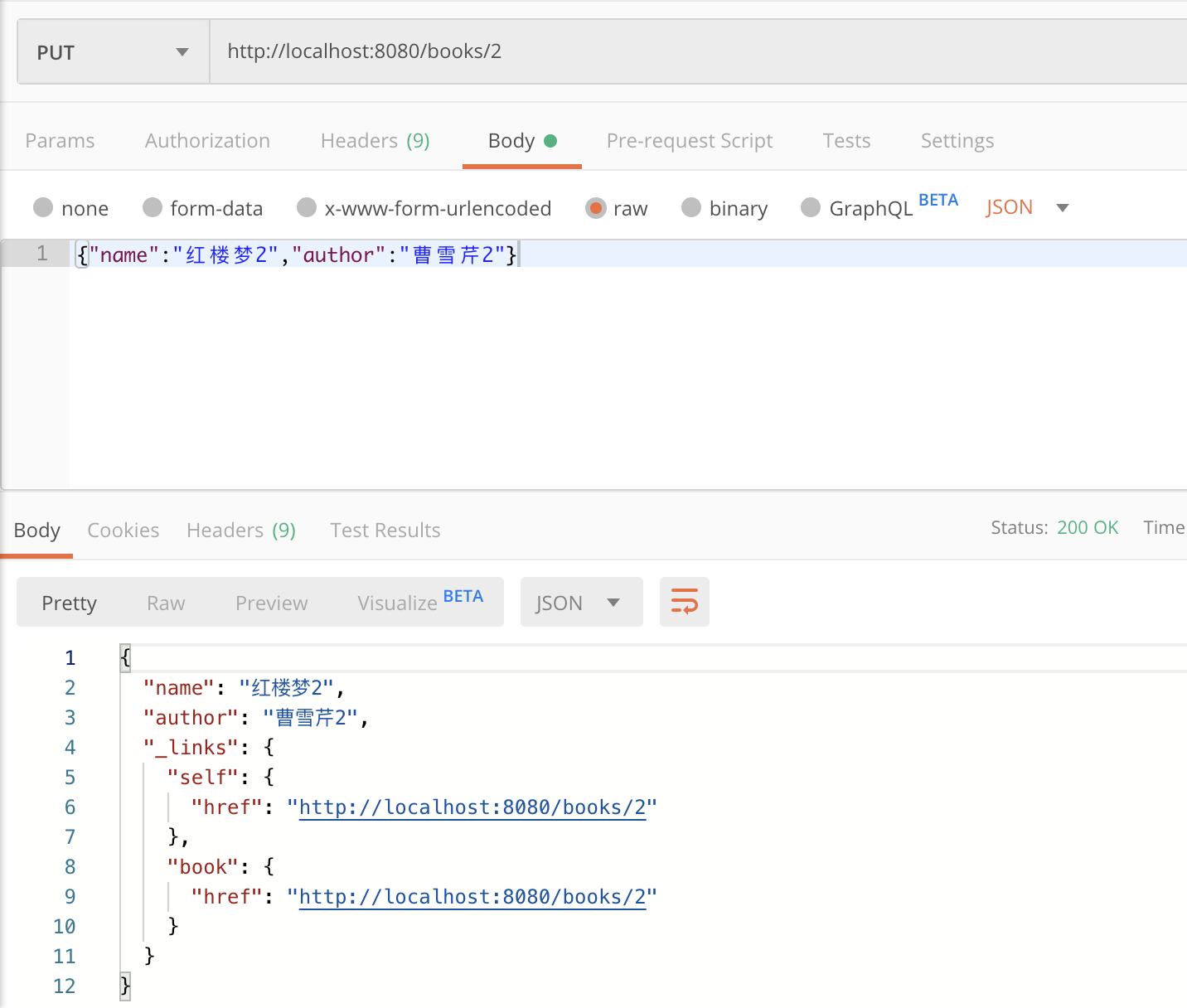Screen dimensions: 1187x1008
Task: Open the PUT request method dropdown
Action: (x=112, y=51)
